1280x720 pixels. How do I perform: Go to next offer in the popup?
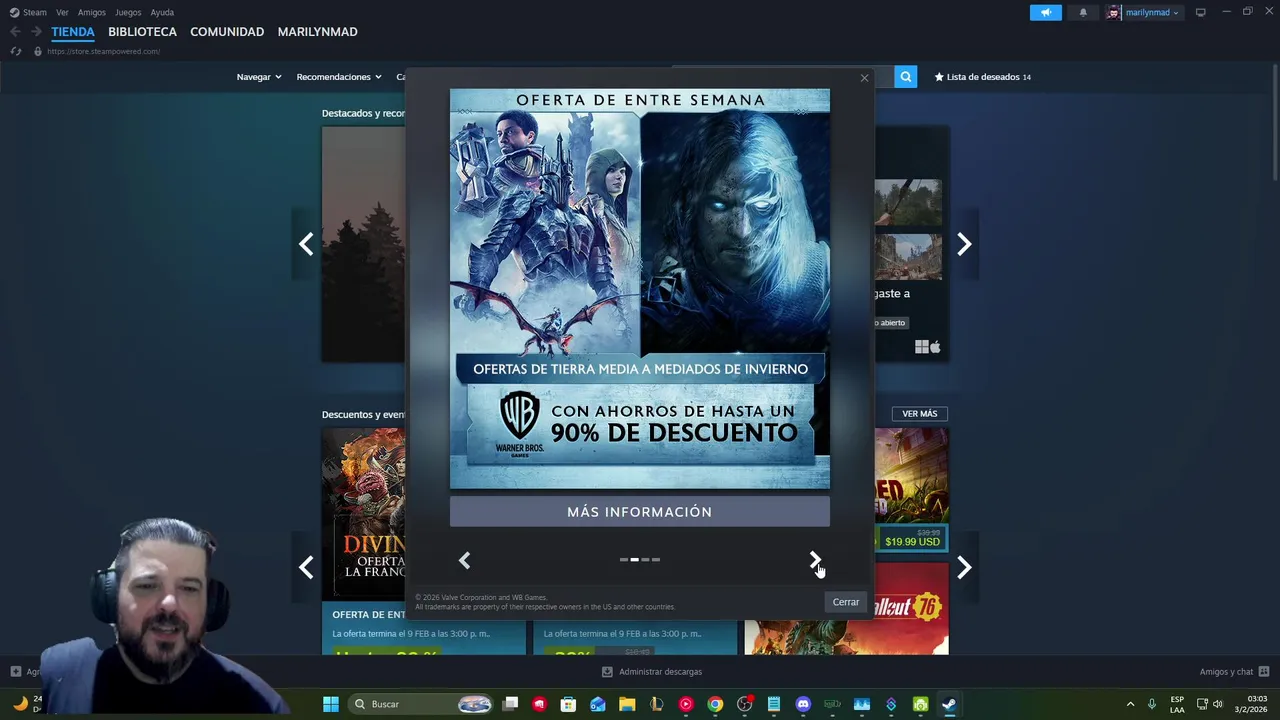815,560
